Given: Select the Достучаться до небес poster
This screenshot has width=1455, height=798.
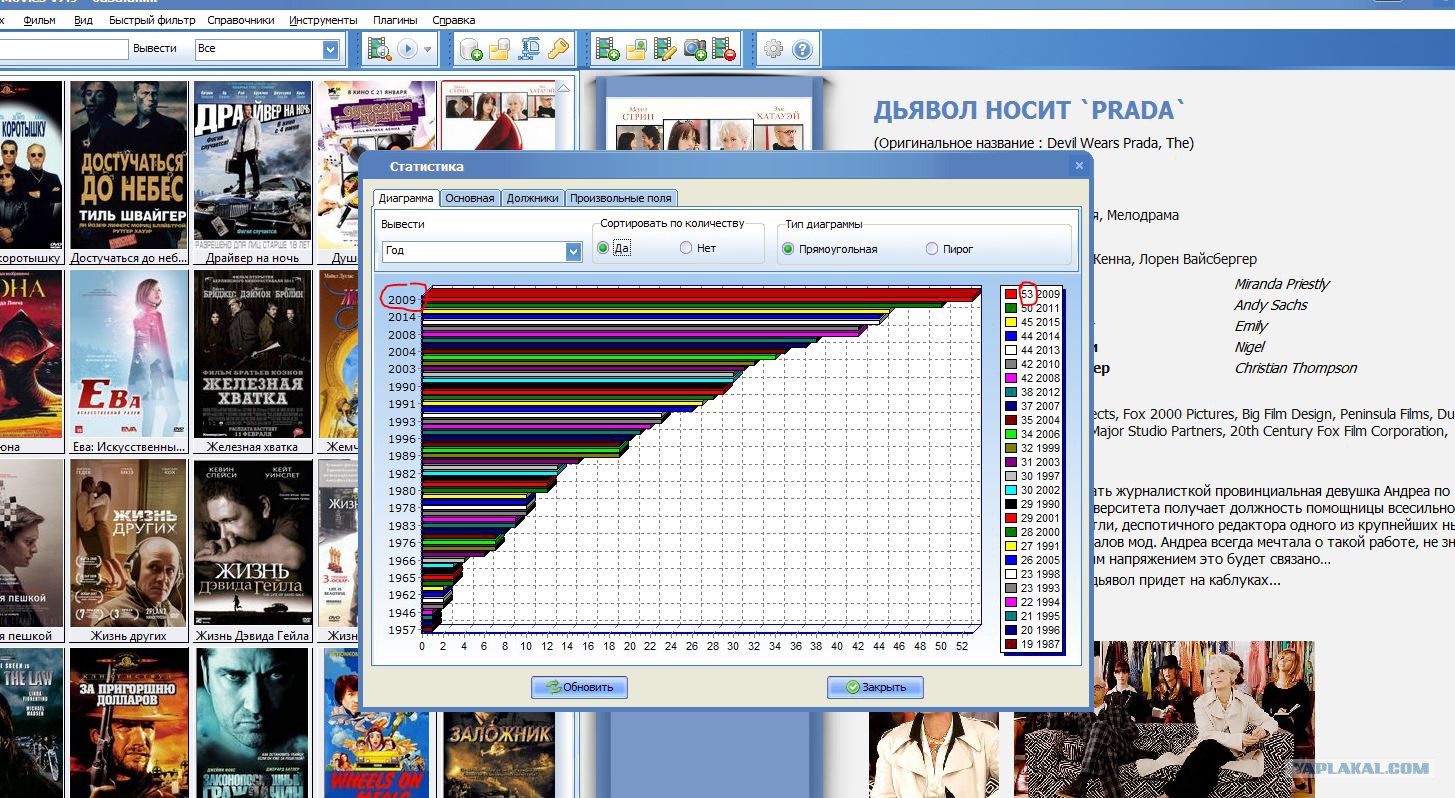Looking at the screenshot, I should click(129, 165).
